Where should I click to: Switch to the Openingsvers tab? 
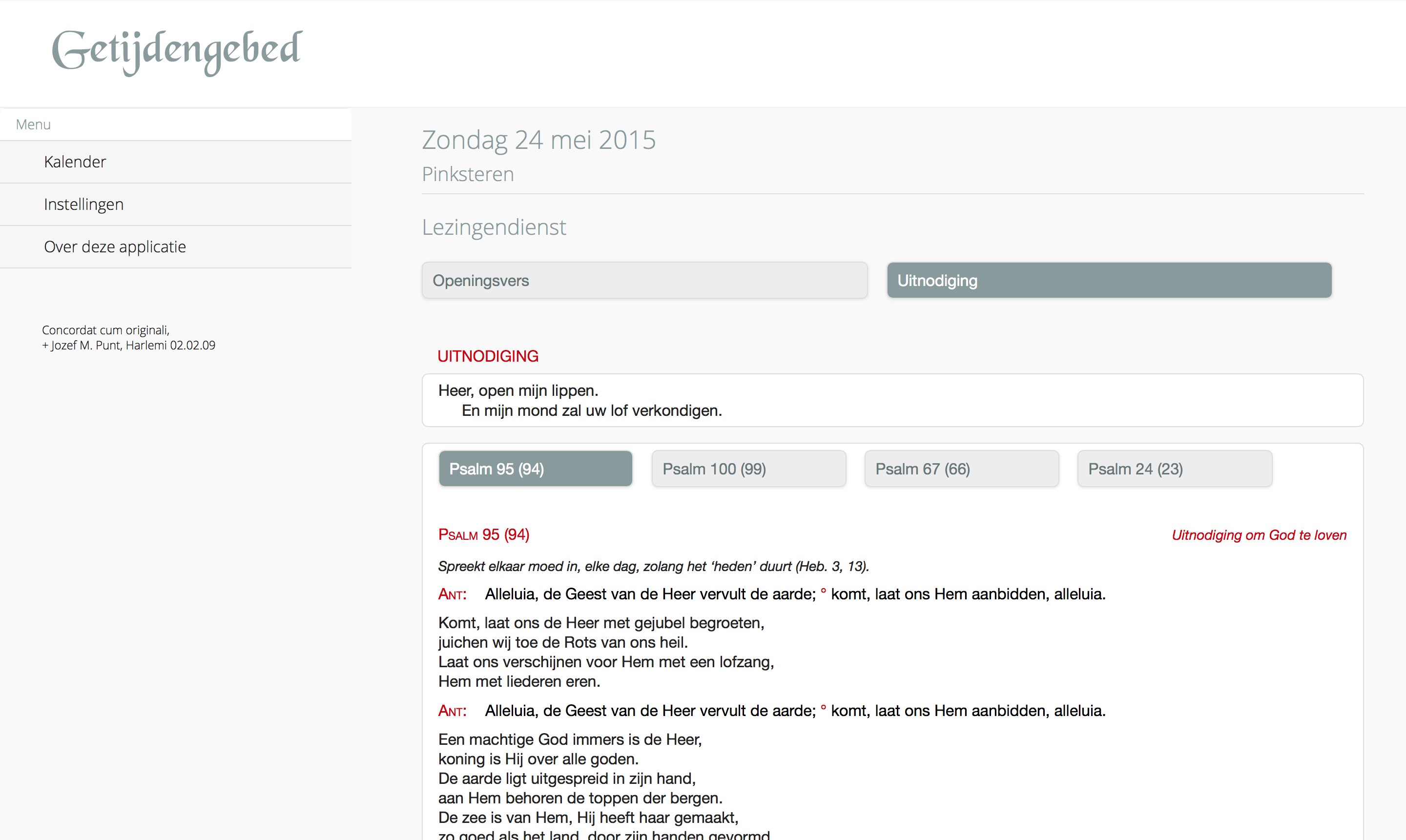[x=644, y=280]
